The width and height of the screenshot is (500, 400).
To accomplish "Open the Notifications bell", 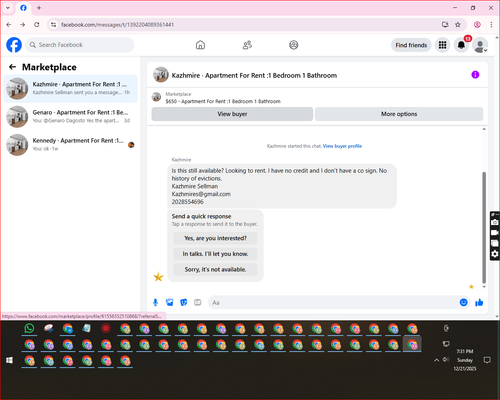I will click(x=461, y=45).
